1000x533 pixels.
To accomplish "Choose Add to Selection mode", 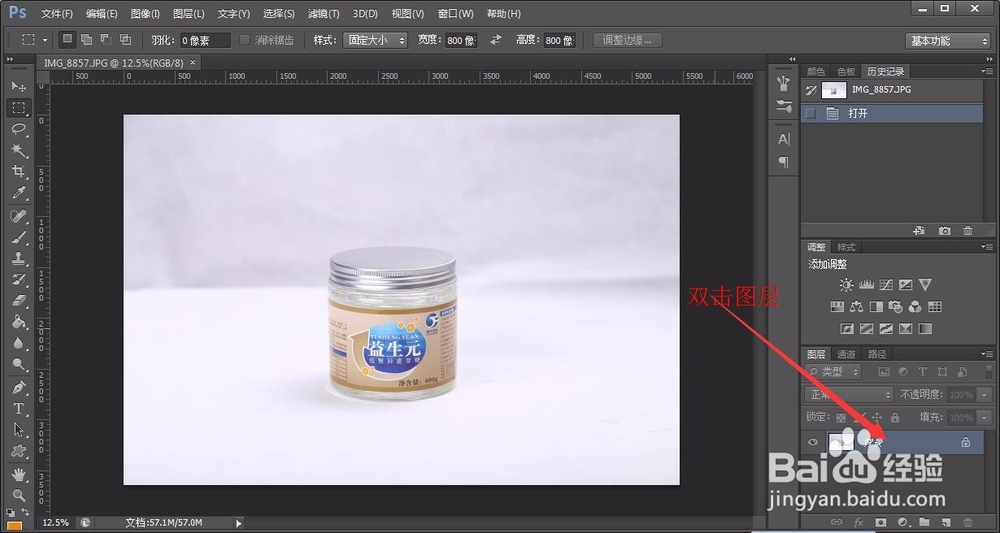I will point(87,40).
